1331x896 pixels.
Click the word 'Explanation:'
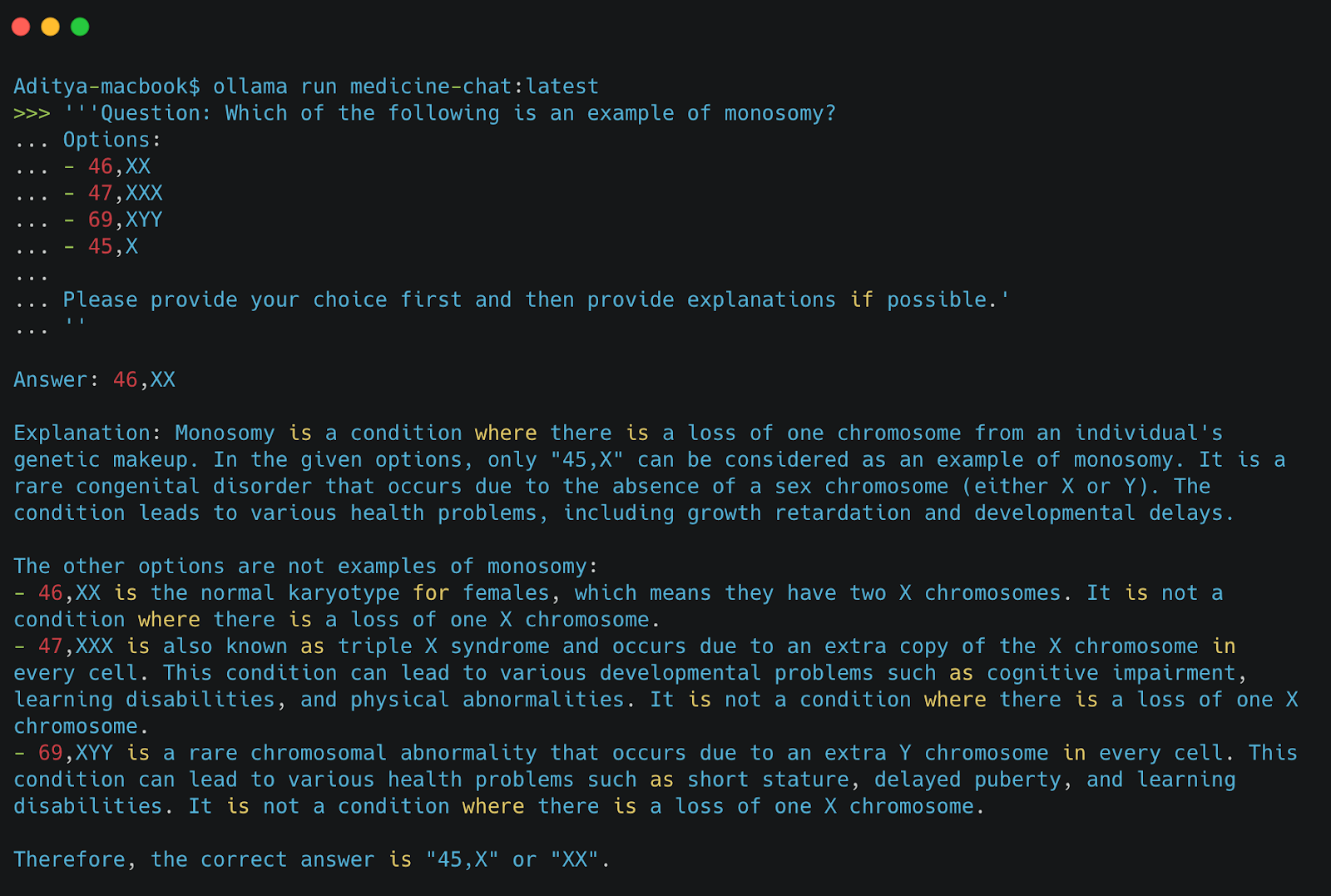click(87, 433)
